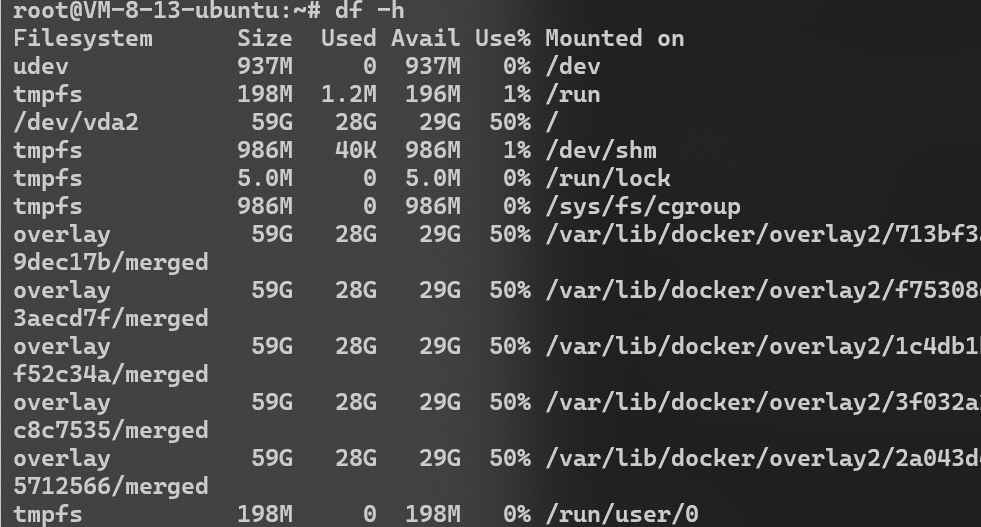Click the overlay2/713bf3 docker path
The height and width of the screenshot is (527, 981).
coord(763,235)
